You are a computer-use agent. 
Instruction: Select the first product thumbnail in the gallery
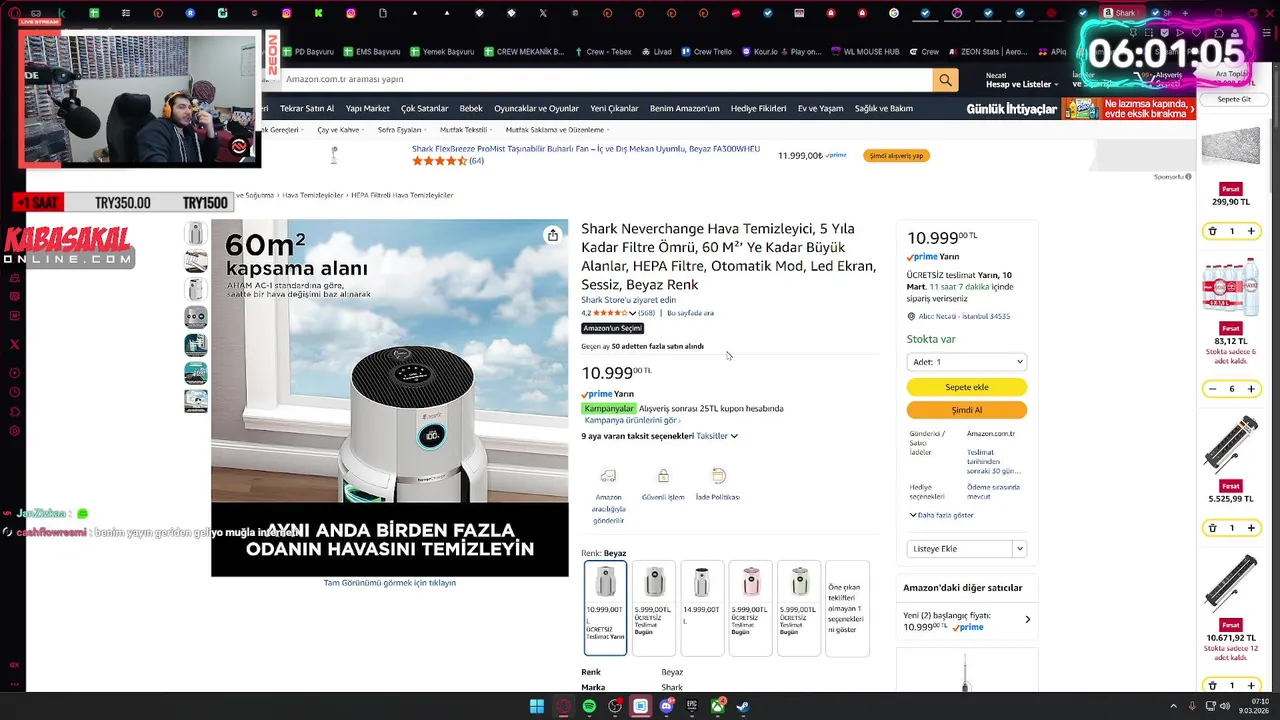196,233
